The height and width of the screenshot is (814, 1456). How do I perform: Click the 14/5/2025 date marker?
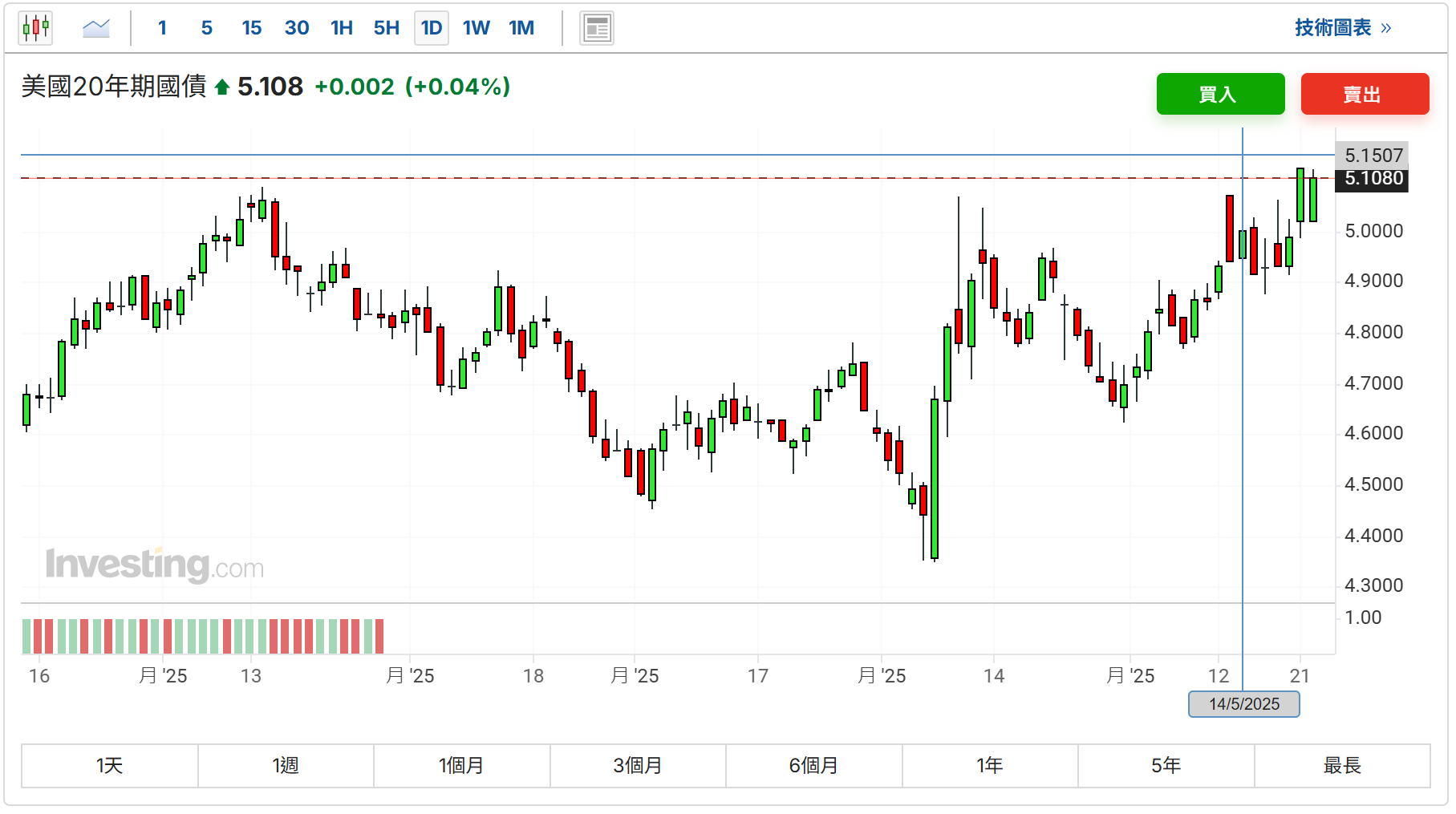[x=1244, y=704]
